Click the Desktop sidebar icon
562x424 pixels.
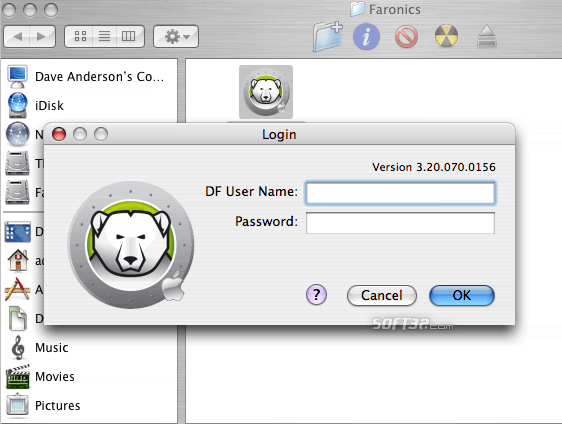click(18, 232)
